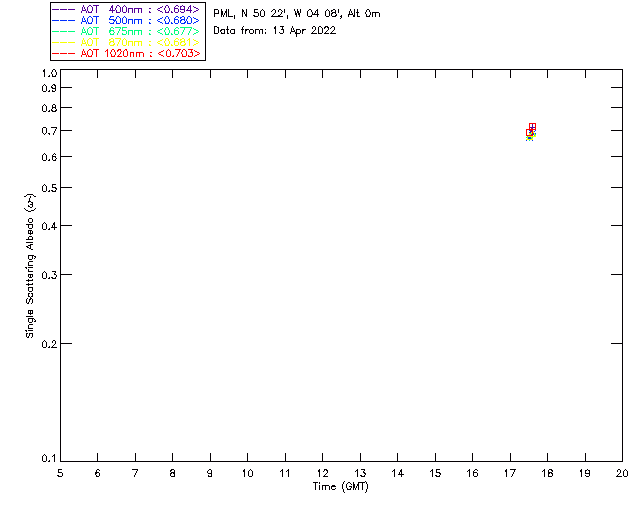640x512 pixels.
Task: Select the AOT 675nm legend entry
Action: (126, 31)
